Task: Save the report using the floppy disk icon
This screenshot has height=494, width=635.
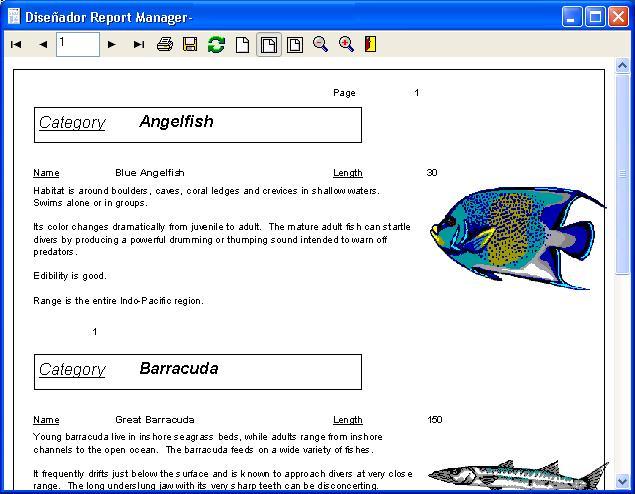Action: (190, 44)
